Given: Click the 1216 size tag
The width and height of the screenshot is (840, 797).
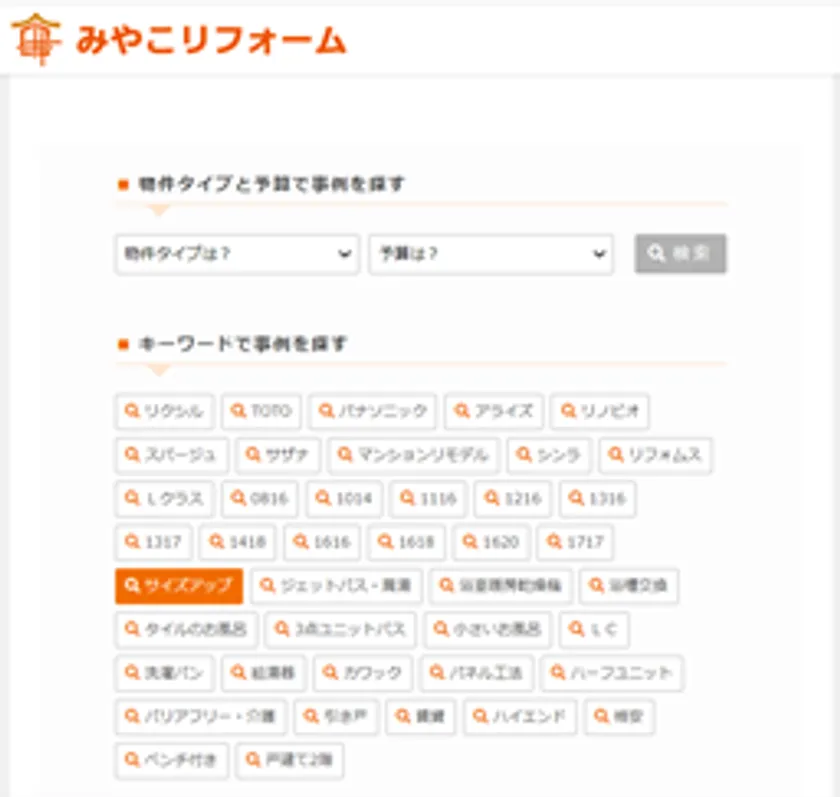Looking at the screenshot, I should click(x=513, y=499).
